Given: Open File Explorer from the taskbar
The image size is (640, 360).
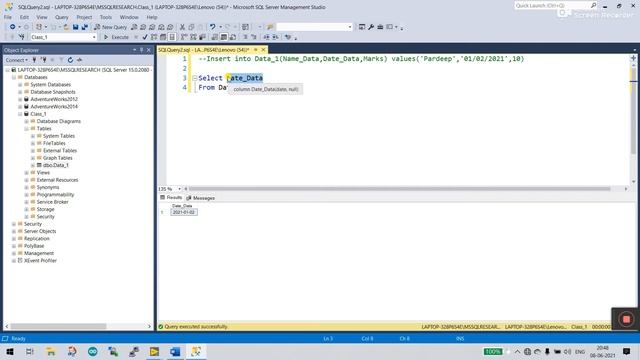Looking at the screenshot, I should (x=51, y=351).
